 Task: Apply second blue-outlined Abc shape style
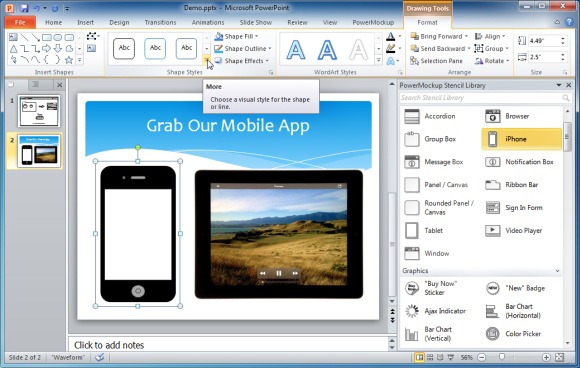click(155, 48)
